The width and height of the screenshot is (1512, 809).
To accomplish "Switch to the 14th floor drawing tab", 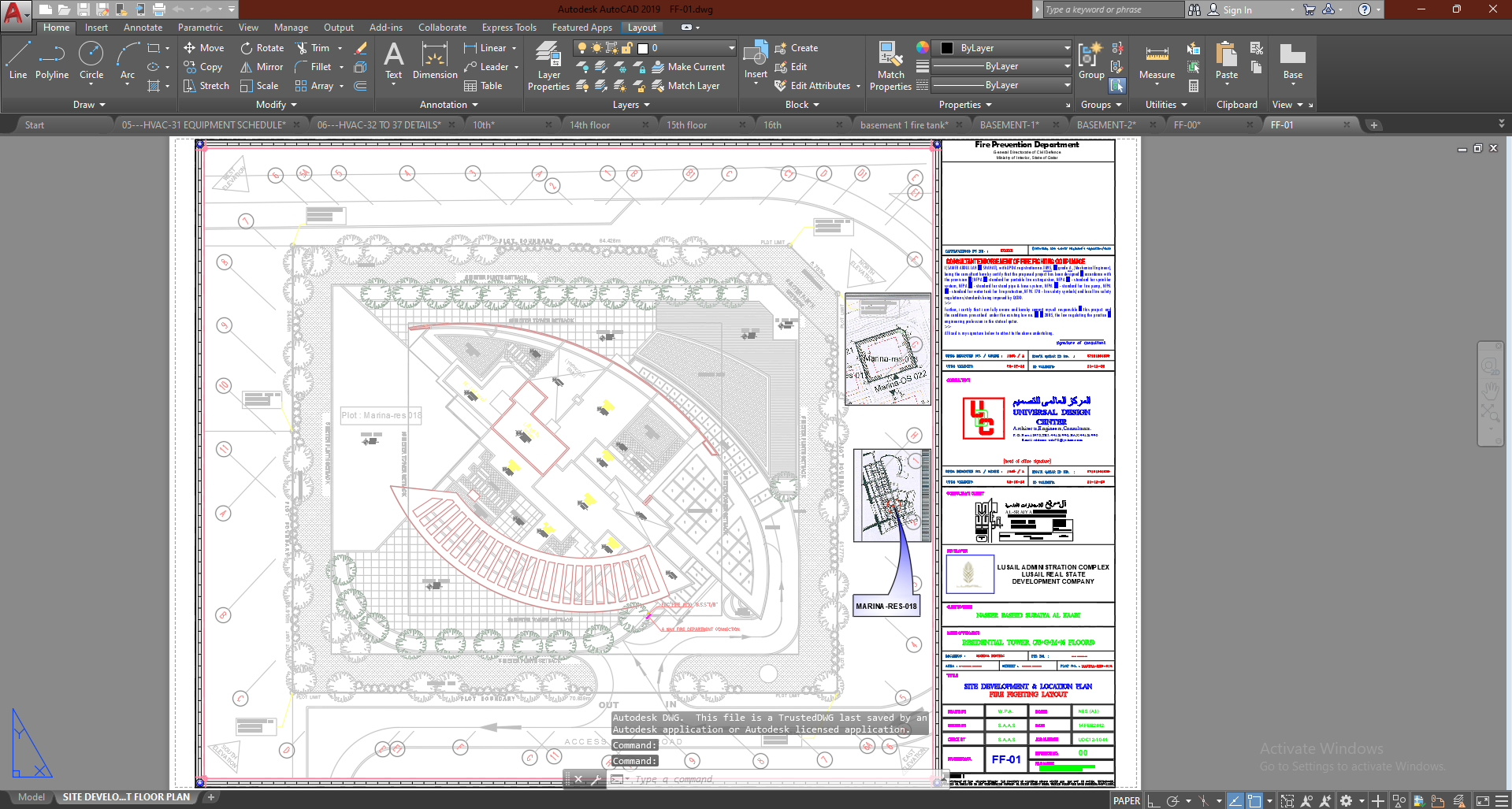I will click(590, 125).
